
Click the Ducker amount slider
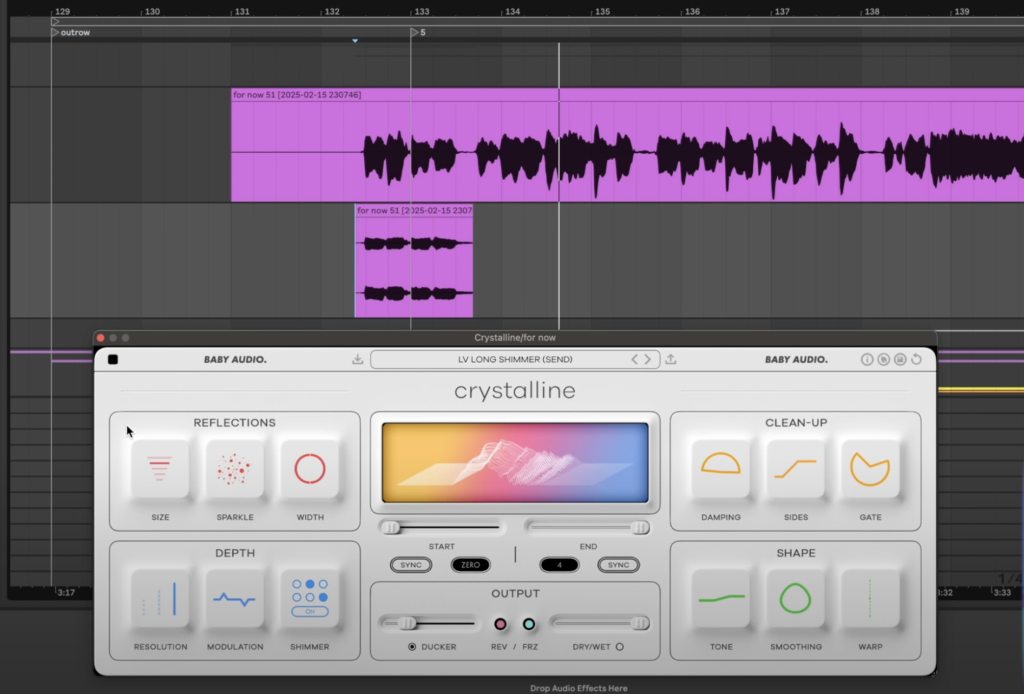click(429, 623)
